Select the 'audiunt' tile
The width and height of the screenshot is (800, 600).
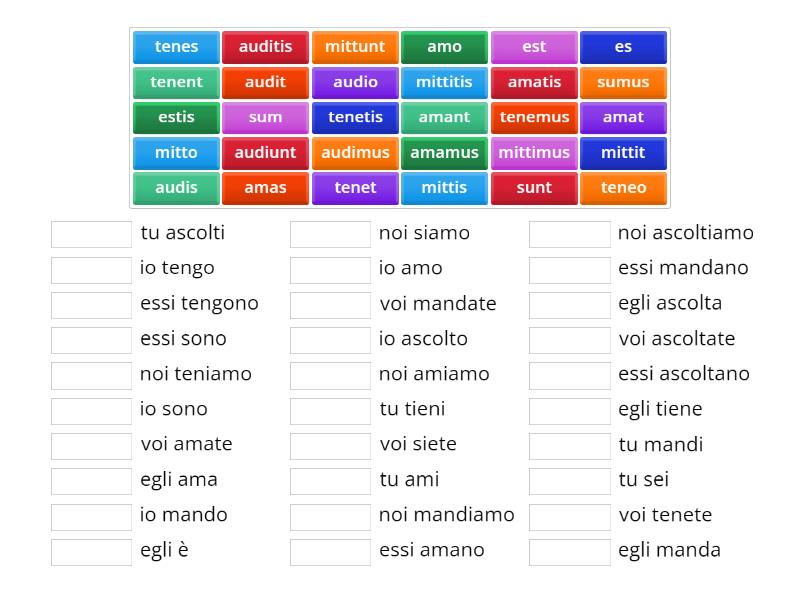265,152
